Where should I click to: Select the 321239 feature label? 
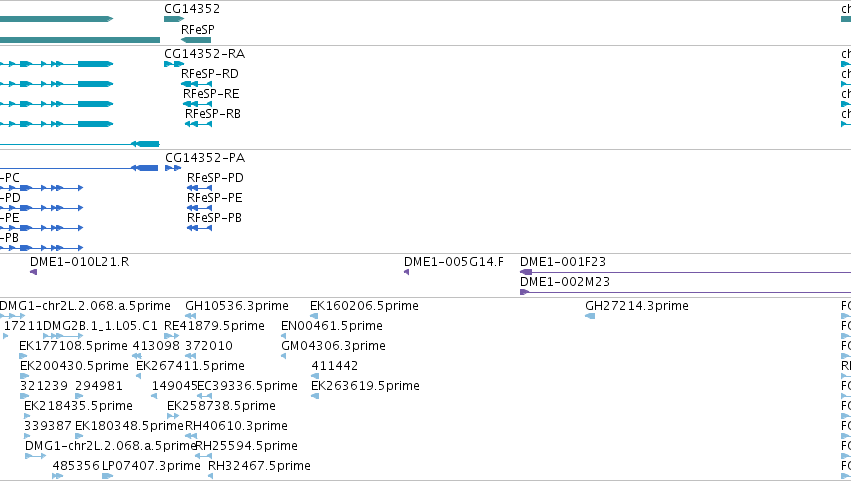pos(44,387)
